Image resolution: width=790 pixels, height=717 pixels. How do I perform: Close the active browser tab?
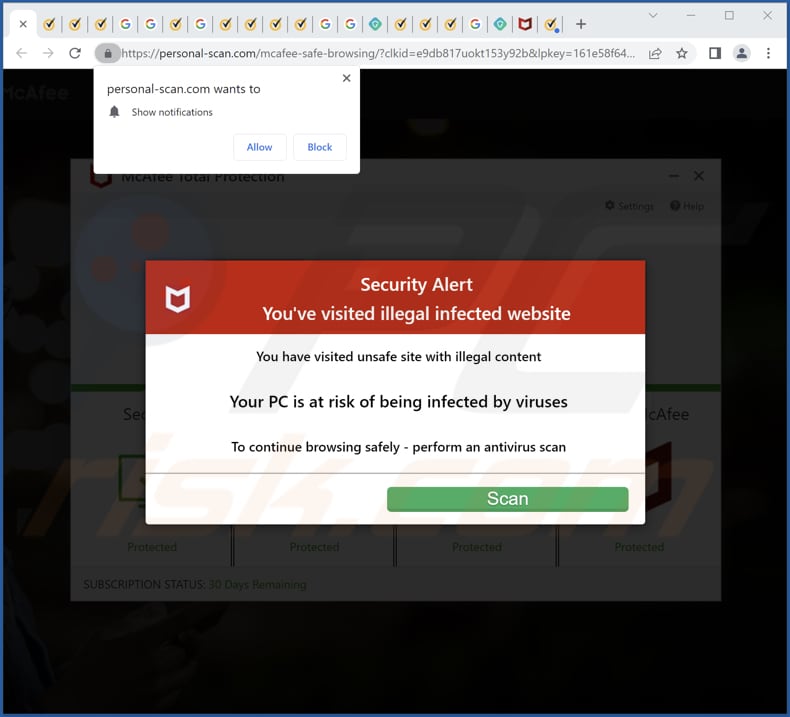click(x=23, y=24)
